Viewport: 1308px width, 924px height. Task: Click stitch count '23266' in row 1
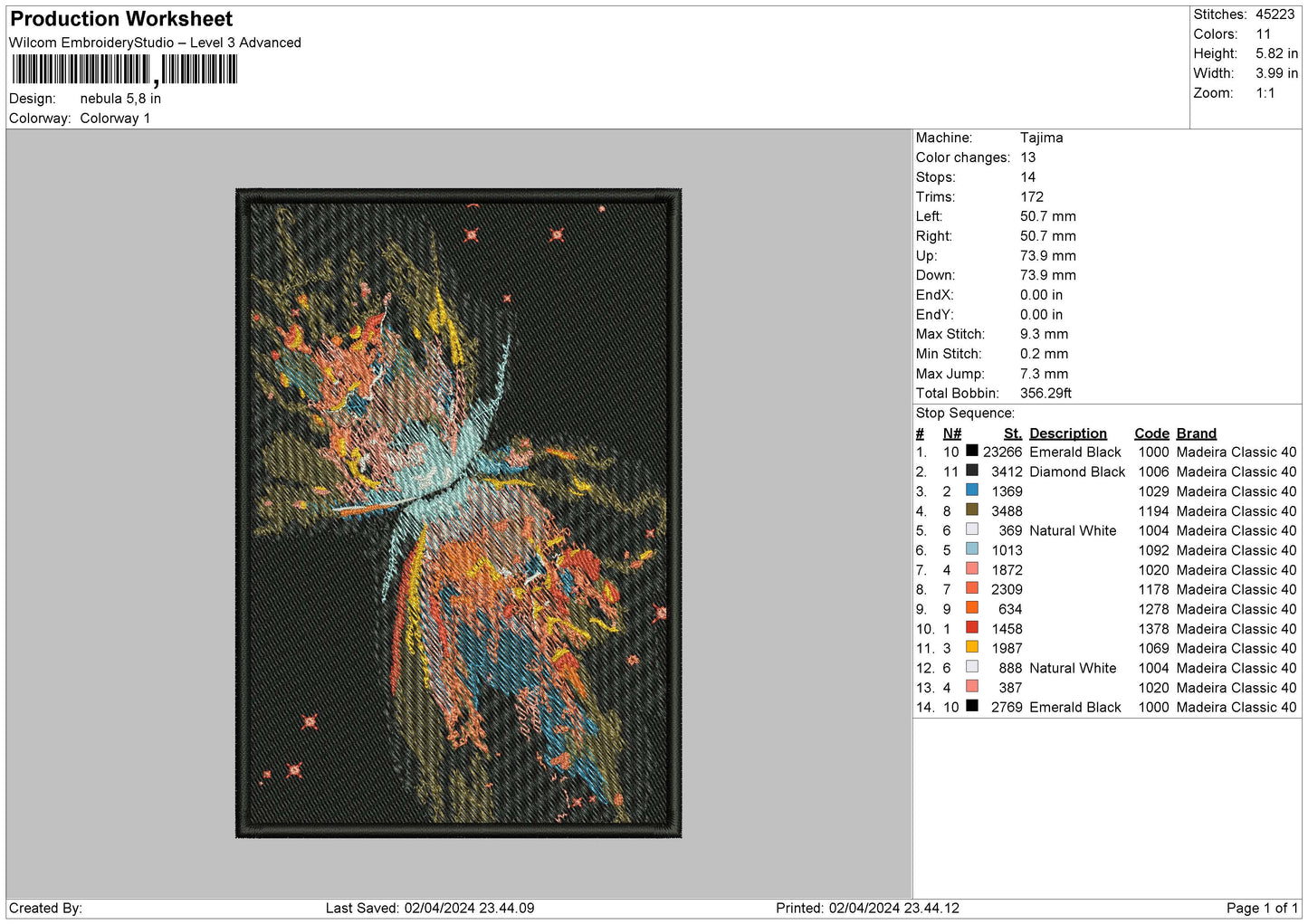tap(1003, 452)
